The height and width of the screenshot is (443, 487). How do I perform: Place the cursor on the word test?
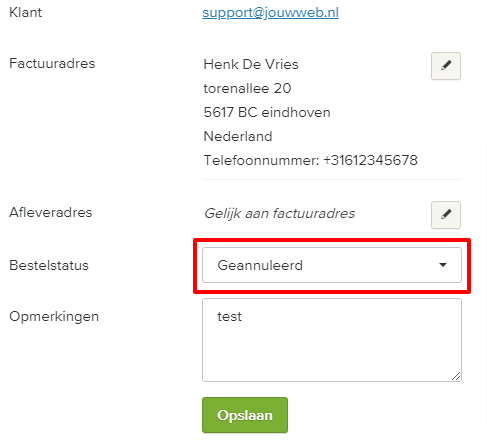click(x=229, y=316)
